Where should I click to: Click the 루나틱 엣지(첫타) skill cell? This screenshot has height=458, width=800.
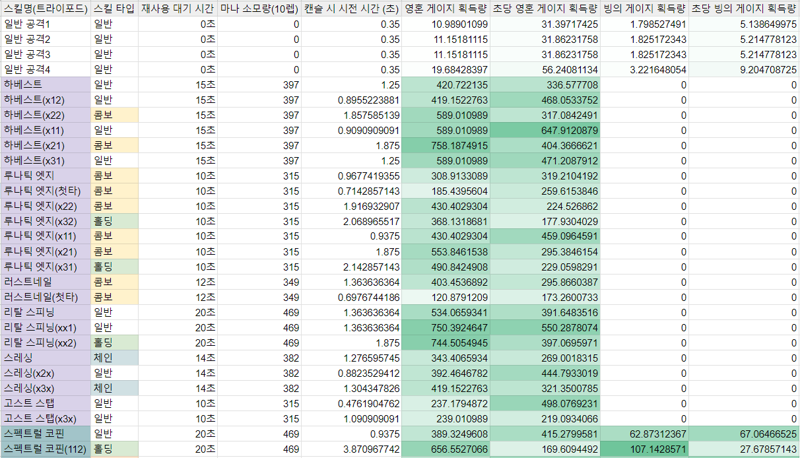click(x=45, y=190)
